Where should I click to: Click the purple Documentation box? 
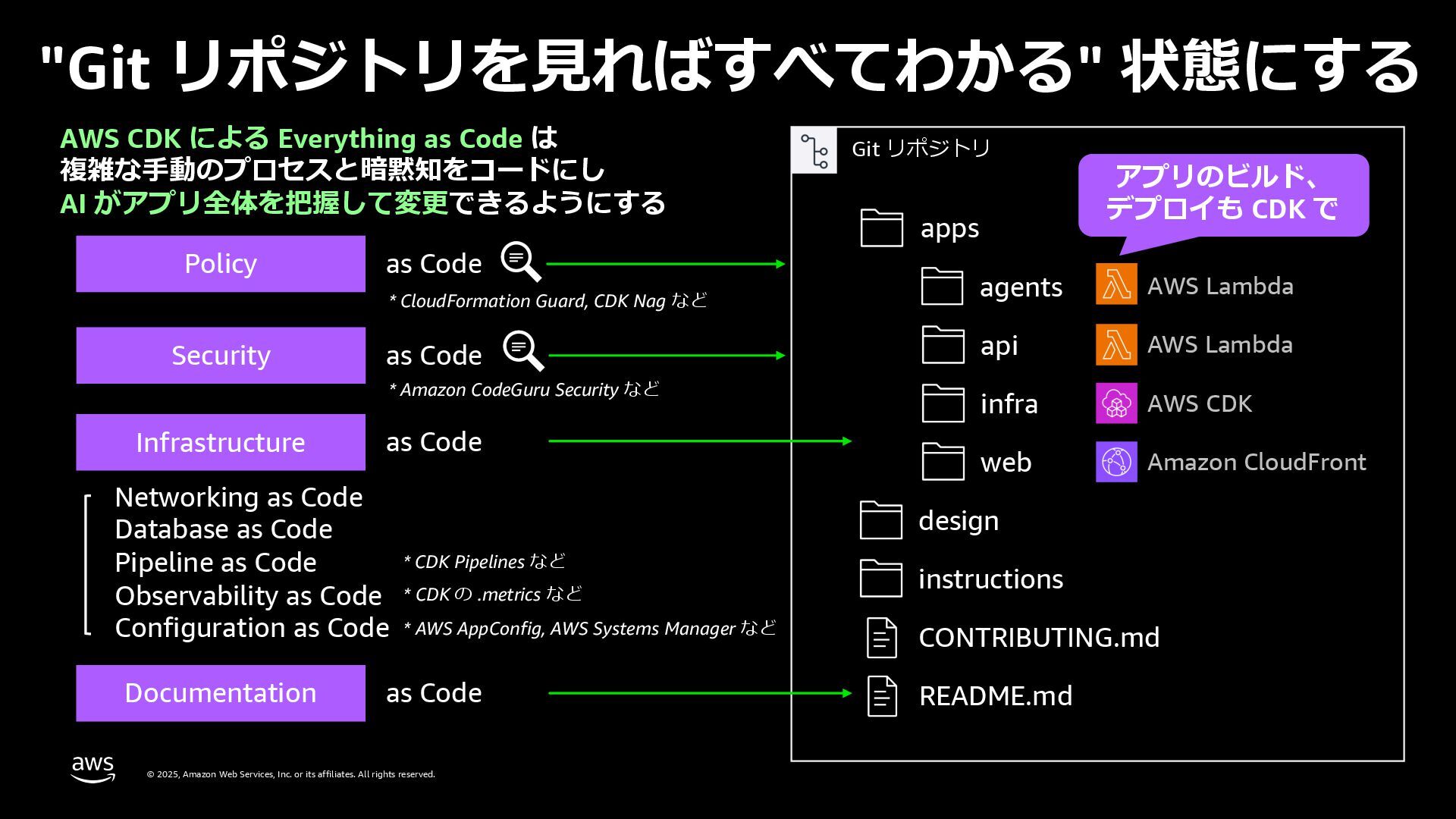[221, 693]
